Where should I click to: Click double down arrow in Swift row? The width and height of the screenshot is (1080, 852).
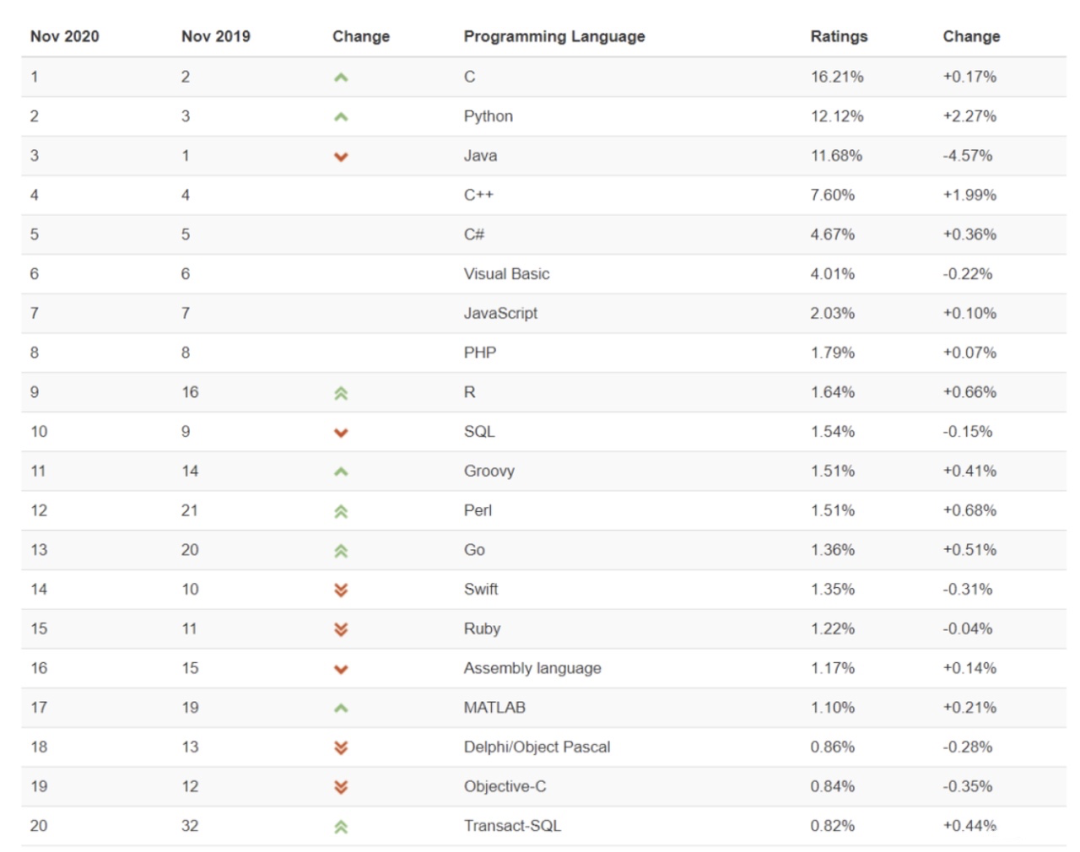coord(340,590)
